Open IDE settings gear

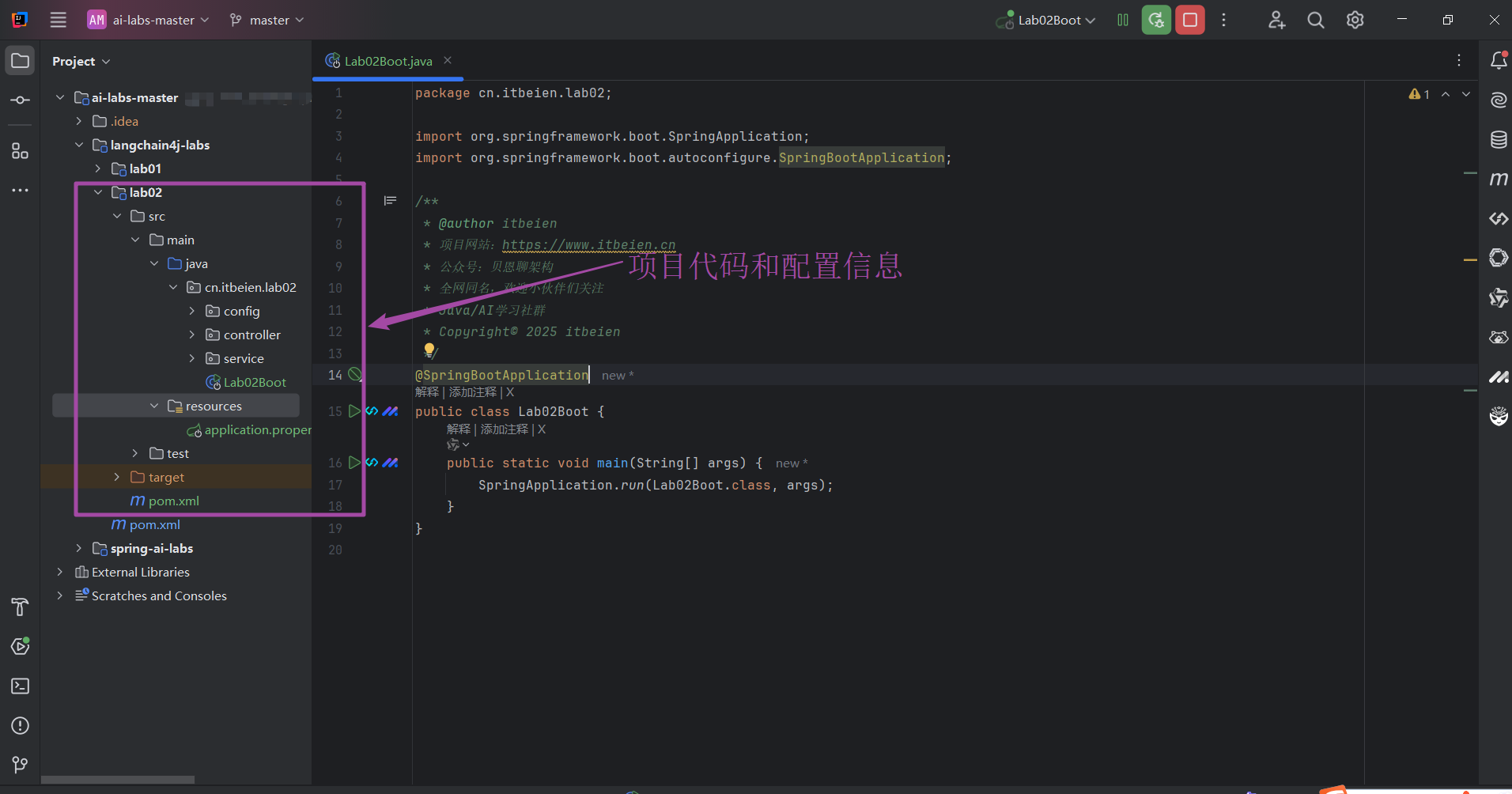(x=1355, y=20)
